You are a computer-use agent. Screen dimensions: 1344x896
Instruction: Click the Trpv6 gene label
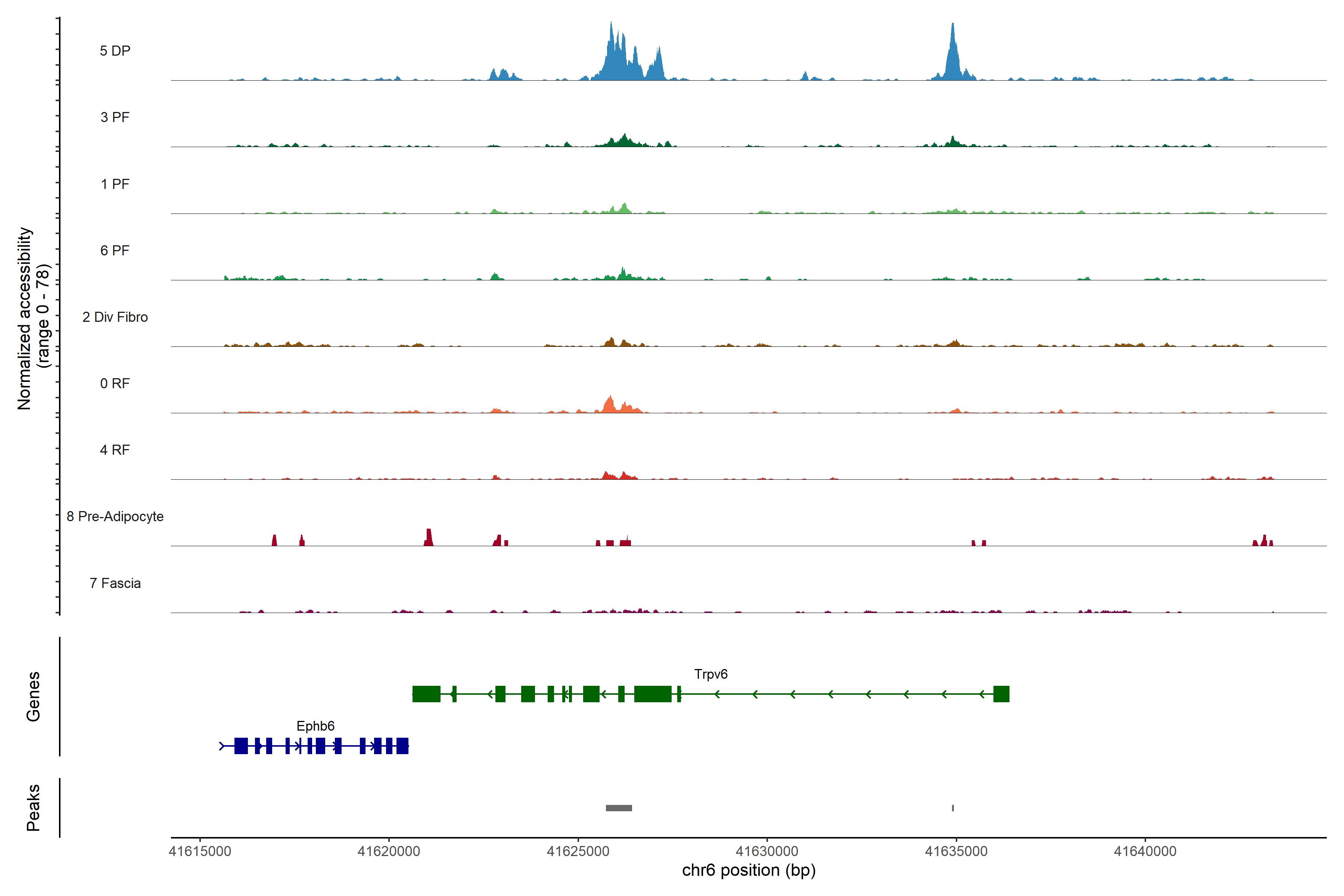pos(710,674)
